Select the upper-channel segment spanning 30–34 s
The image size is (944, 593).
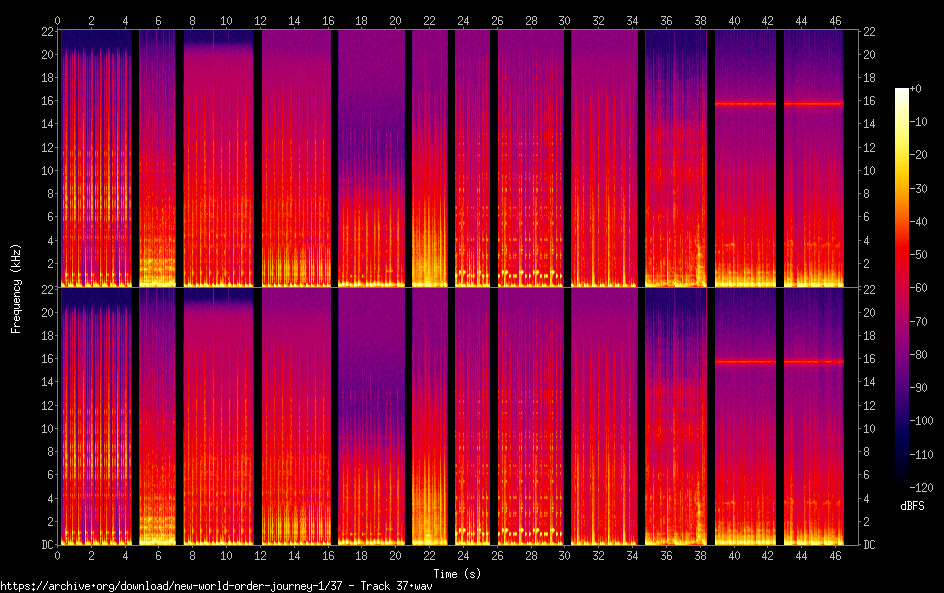coord(603,158)
